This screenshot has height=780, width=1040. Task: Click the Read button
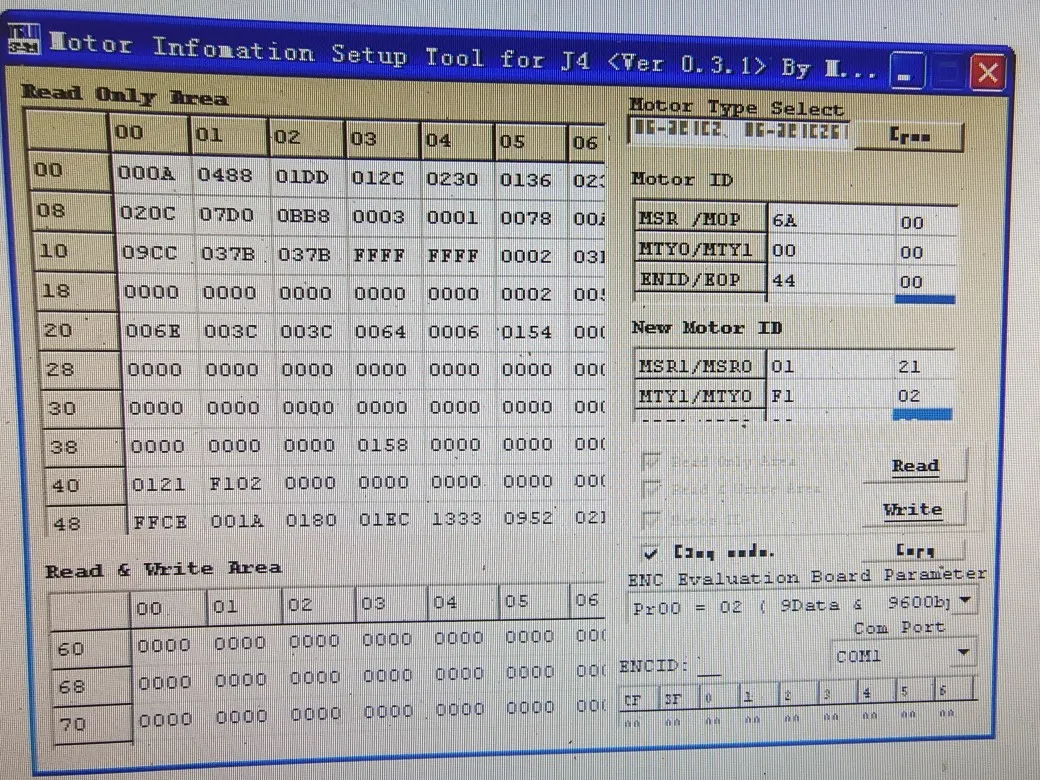(x=915, y=466)
